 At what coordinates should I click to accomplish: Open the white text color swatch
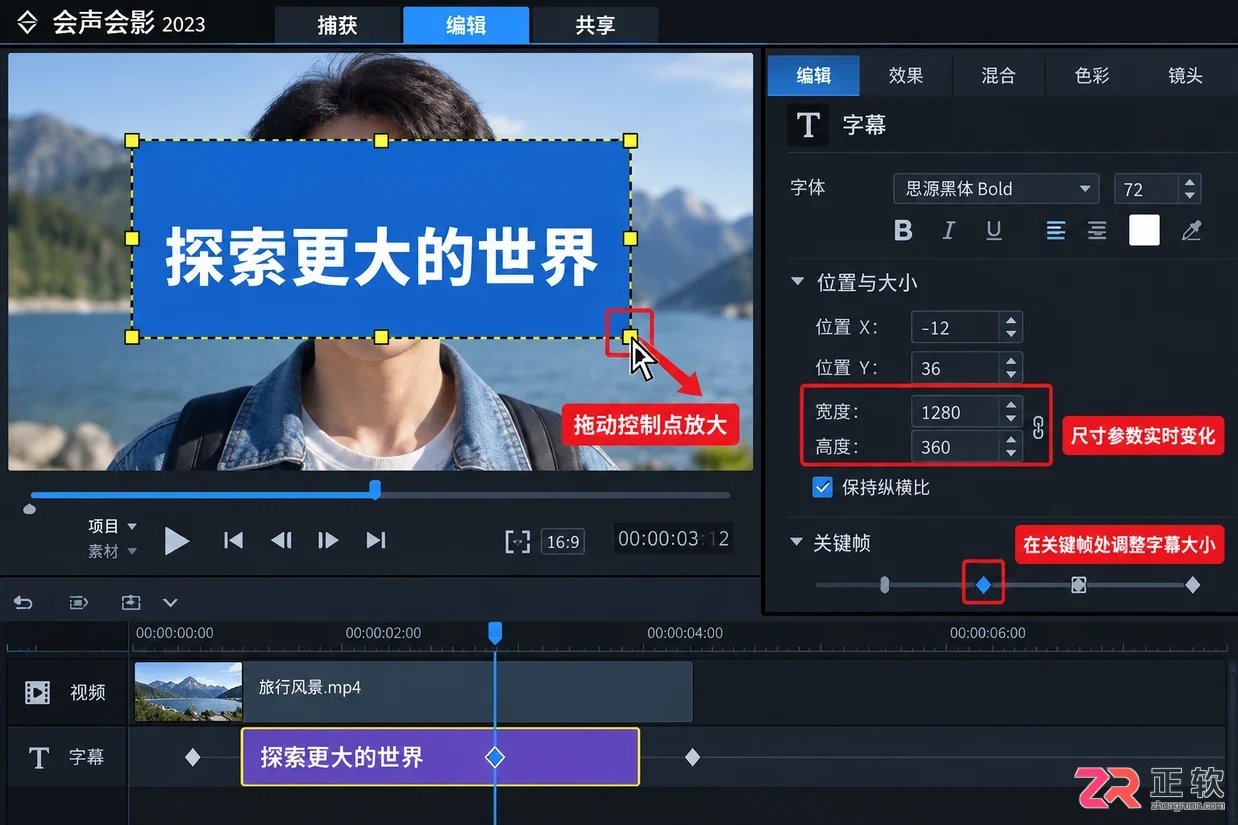pos(1144,230)
